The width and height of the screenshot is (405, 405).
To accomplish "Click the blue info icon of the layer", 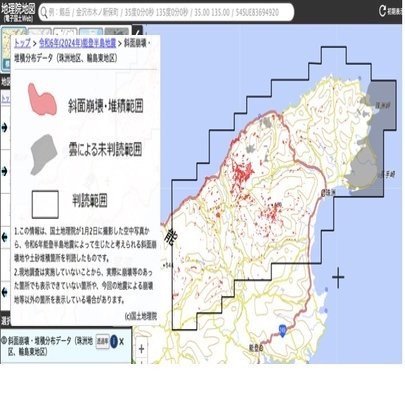I will 114,341.
